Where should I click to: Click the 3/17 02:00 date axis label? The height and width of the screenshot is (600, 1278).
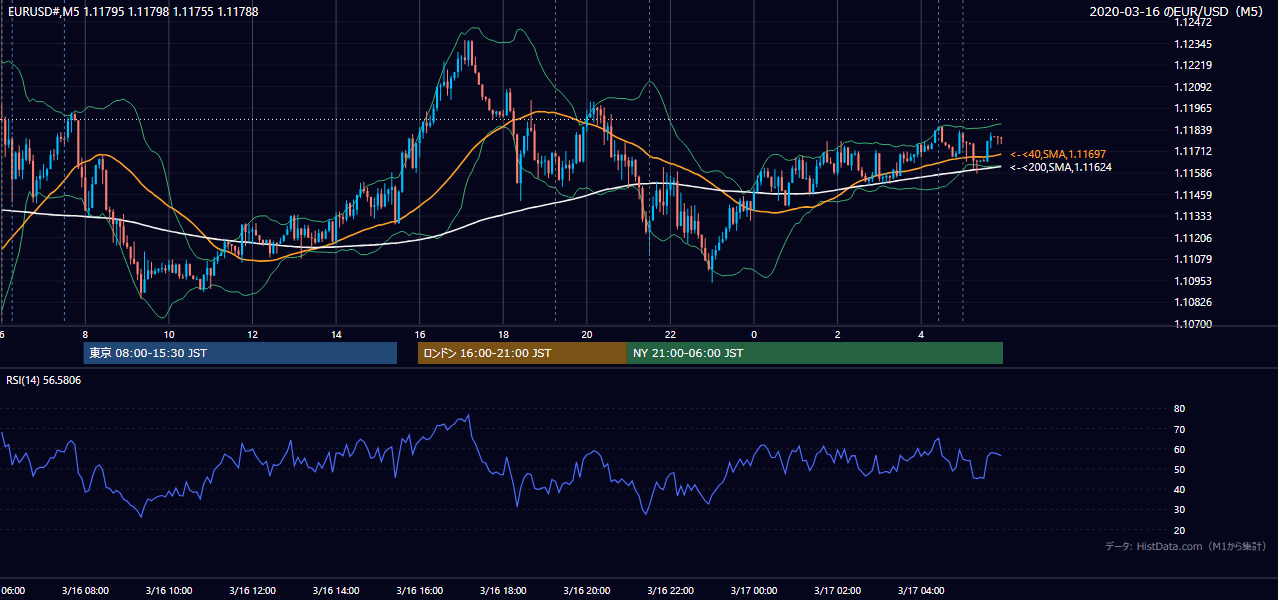click(x=838, y=591)
